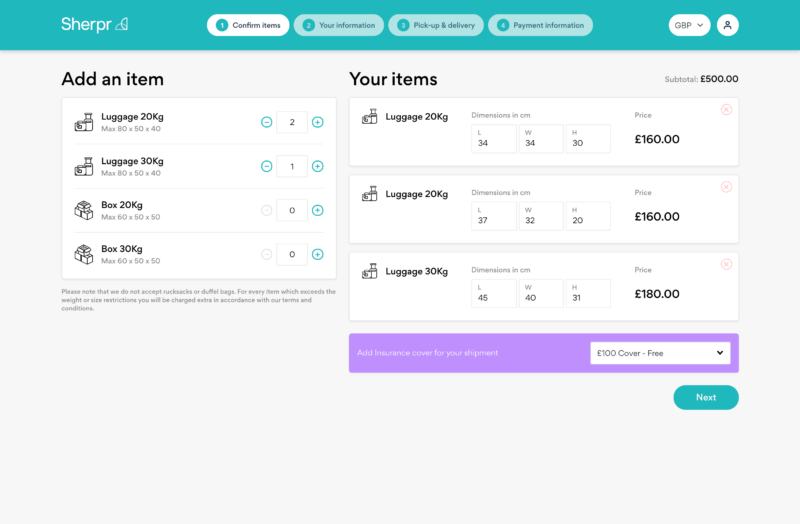This screenshot has width=800, height=524.
Task: Click the Box 20Kg boxes icon
Action: pos(84,210)
